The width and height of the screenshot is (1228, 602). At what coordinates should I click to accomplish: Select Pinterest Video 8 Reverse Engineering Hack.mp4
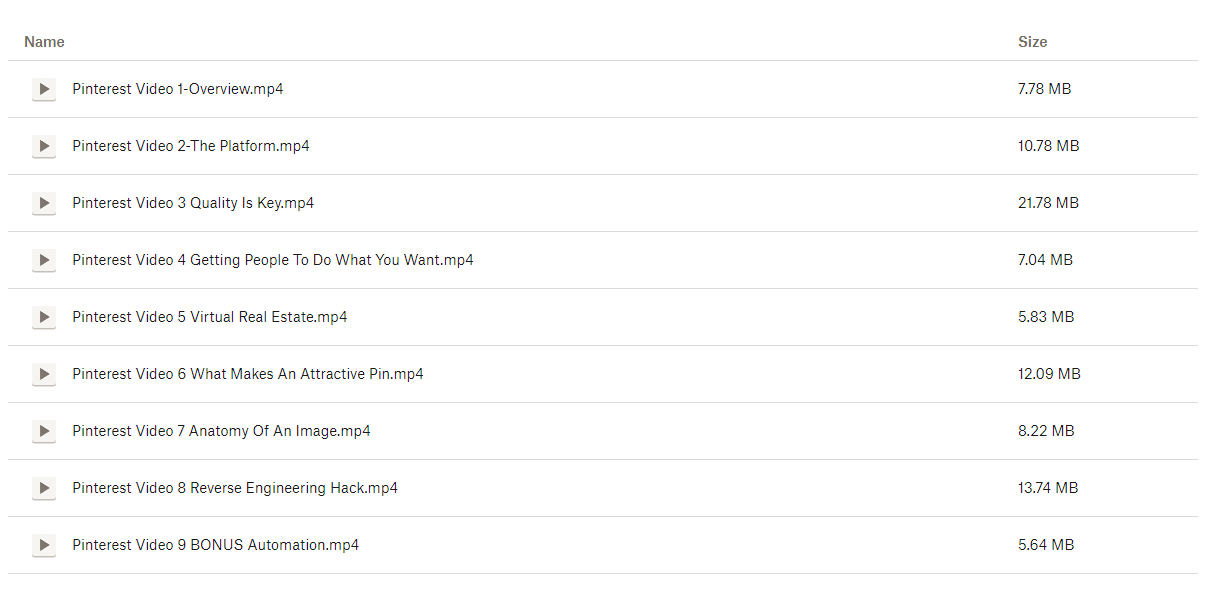click(235, 488)
